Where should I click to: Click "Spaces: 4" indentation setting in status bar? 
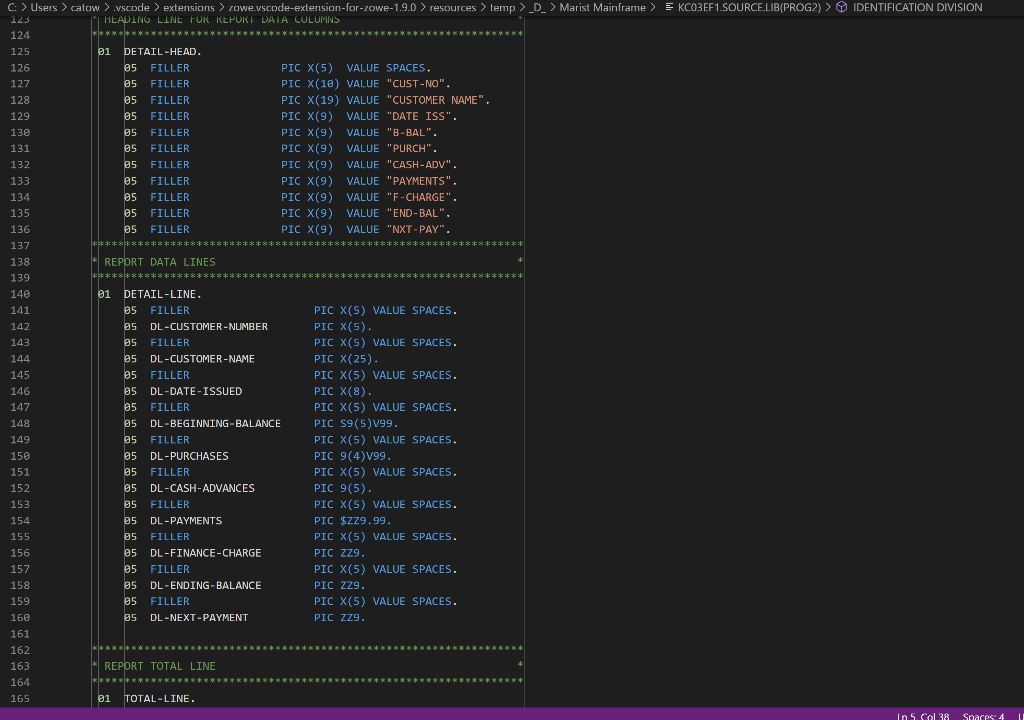986,716
